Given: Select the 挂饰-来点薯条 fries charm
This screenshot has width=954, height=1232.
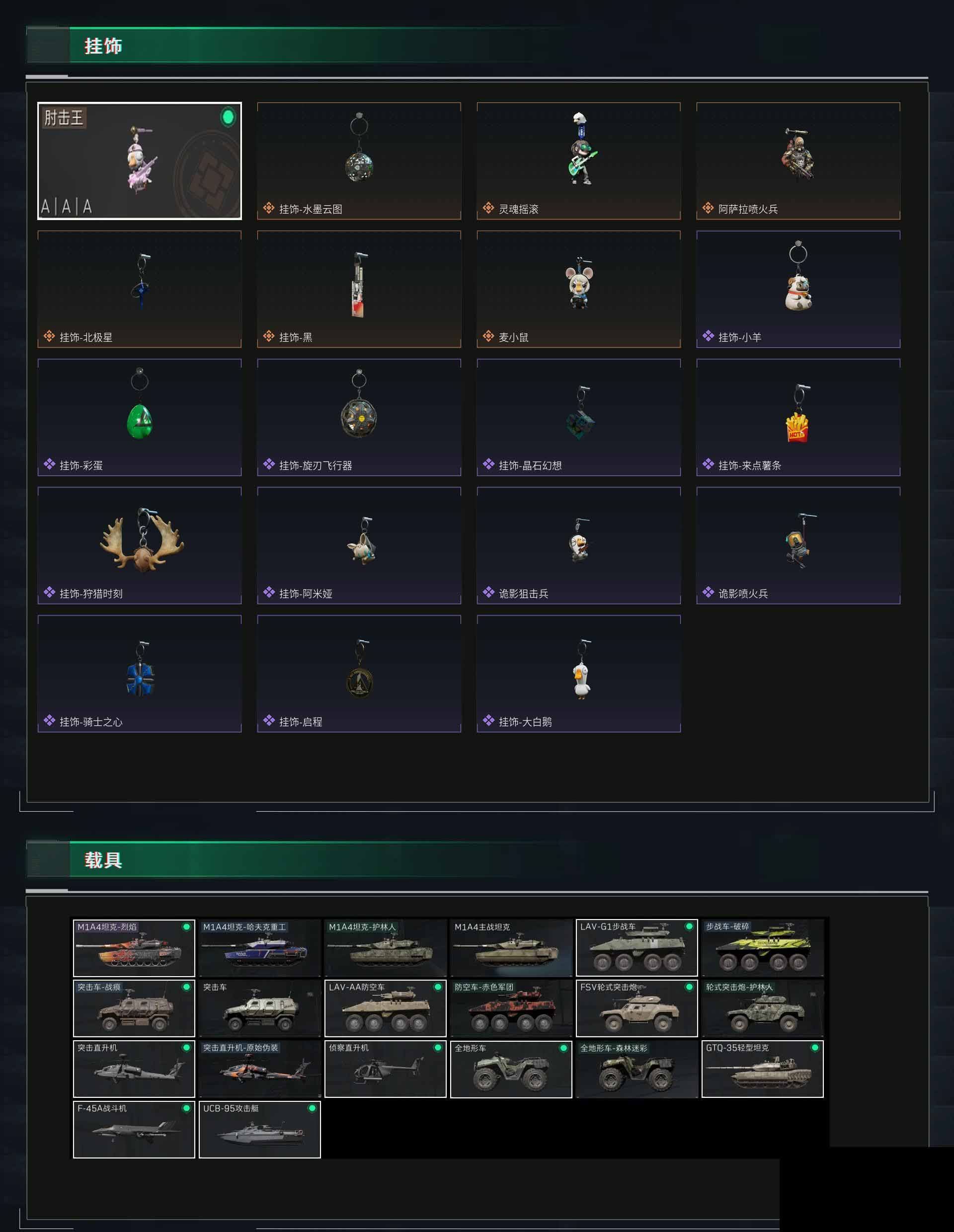Looking at the screenshot, I should (797, 417).
